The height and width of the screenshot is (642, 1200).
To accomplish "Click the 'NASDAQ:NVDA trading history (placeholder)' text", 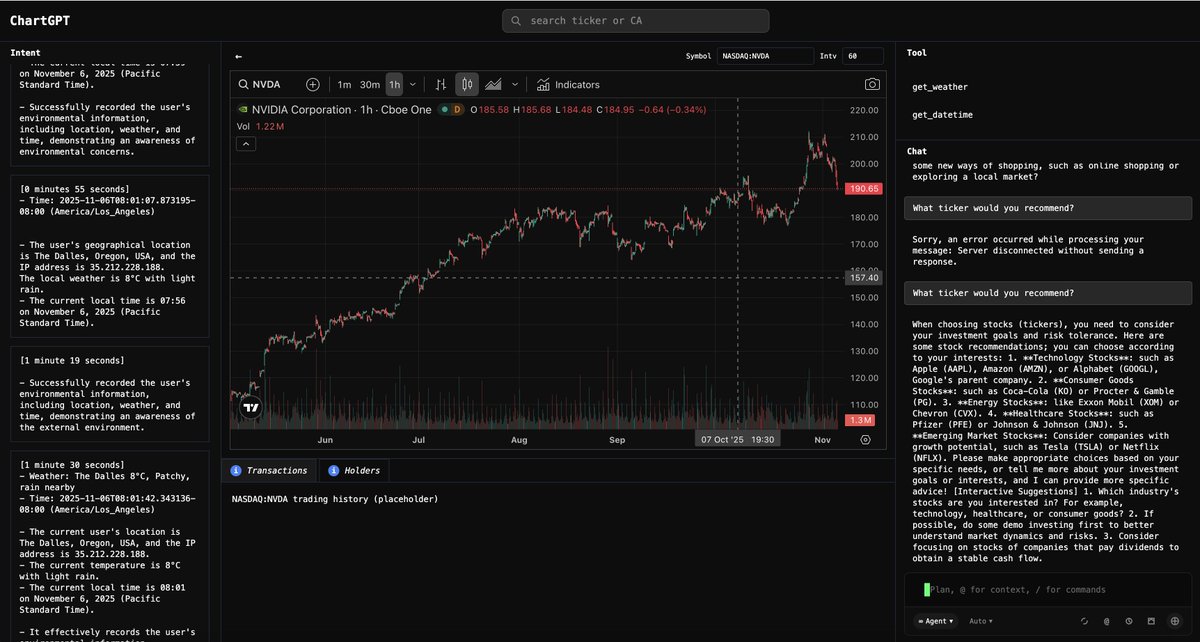I will [335, 498].
